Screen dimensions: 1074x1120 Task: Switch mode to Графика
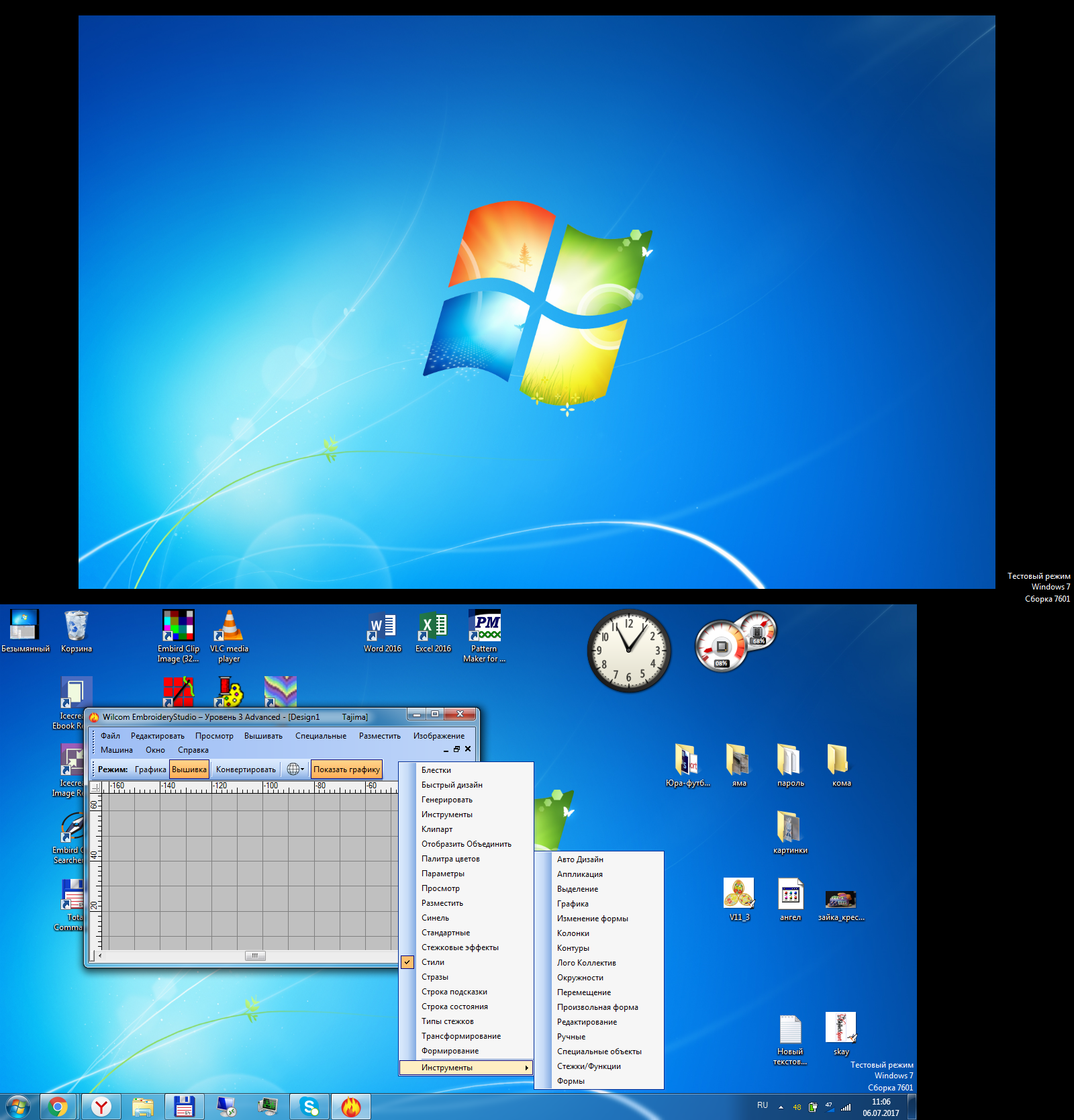tap(150, 769)
